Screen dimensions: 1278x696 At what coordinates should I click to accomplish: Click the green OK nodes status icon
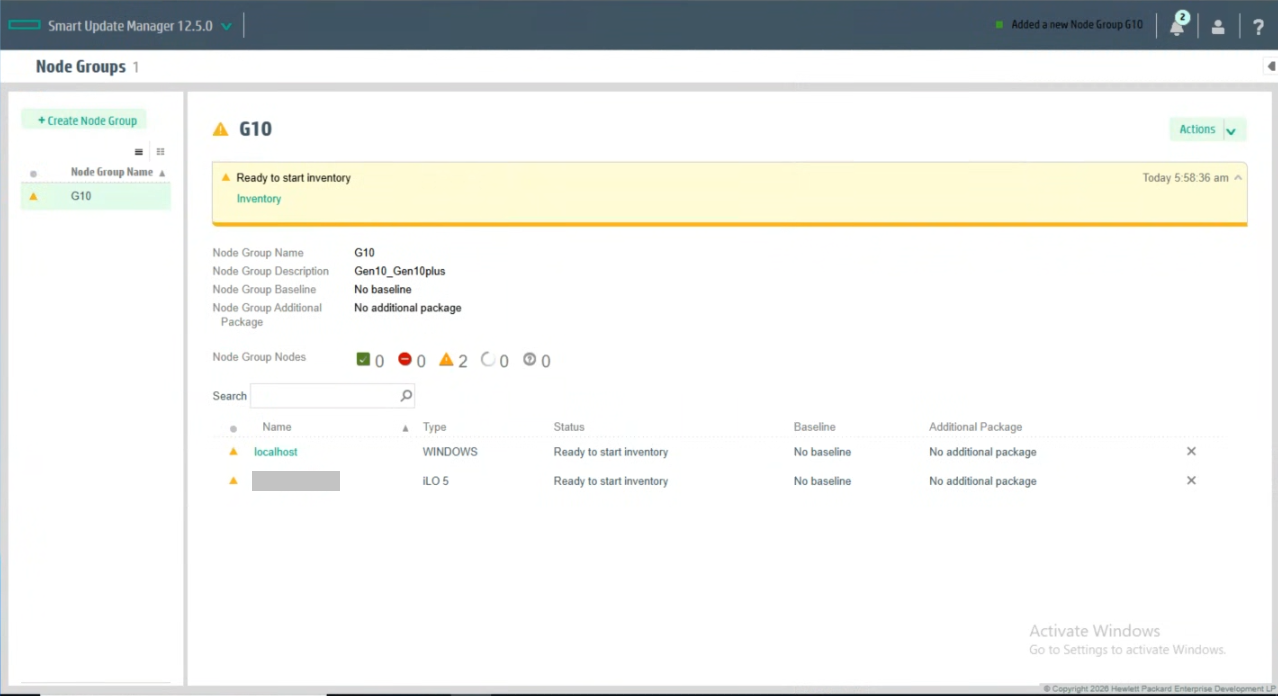363,359
